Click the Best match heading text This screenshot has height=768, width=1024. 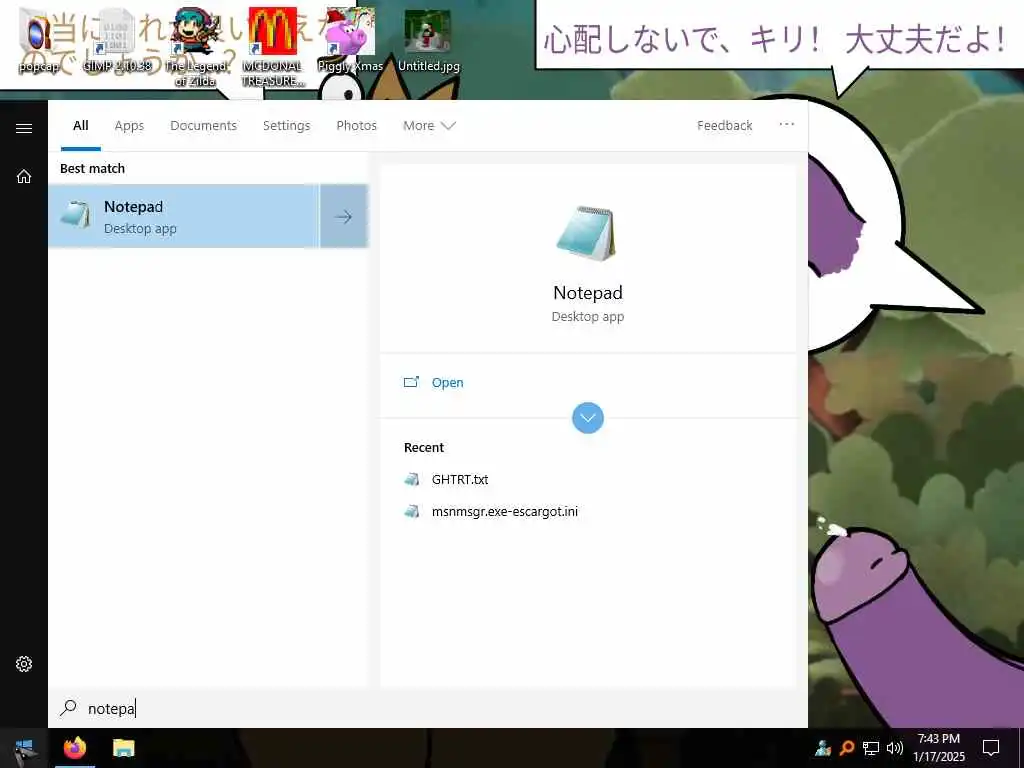point(92,168)
